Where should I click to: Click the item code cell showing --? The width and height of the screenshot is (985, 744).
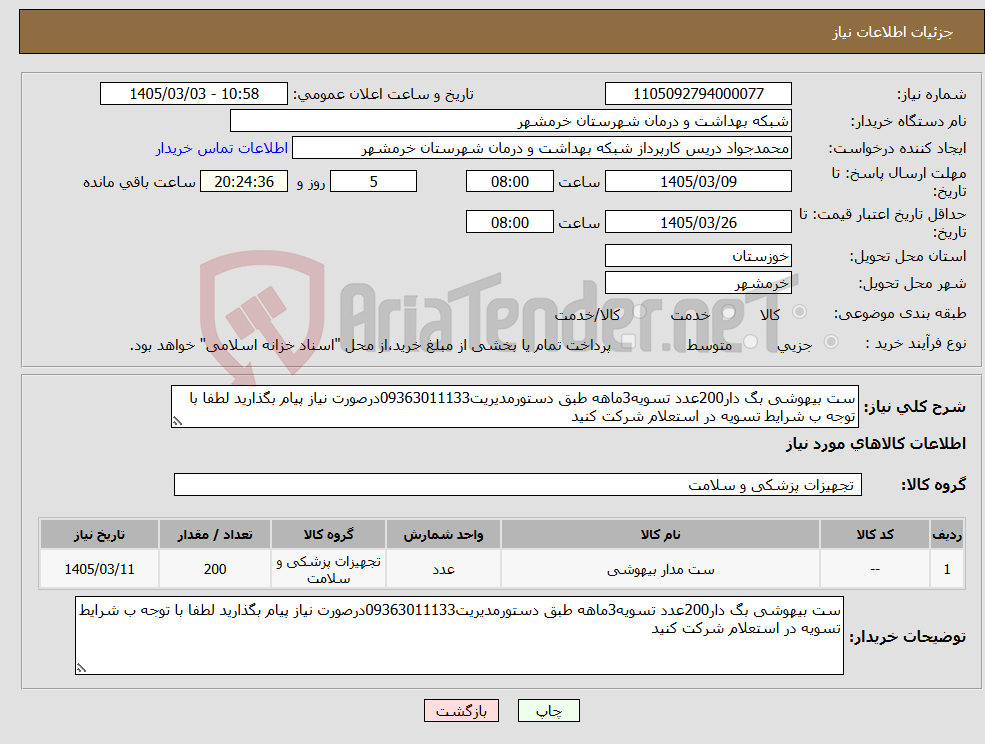click(874, 569)
